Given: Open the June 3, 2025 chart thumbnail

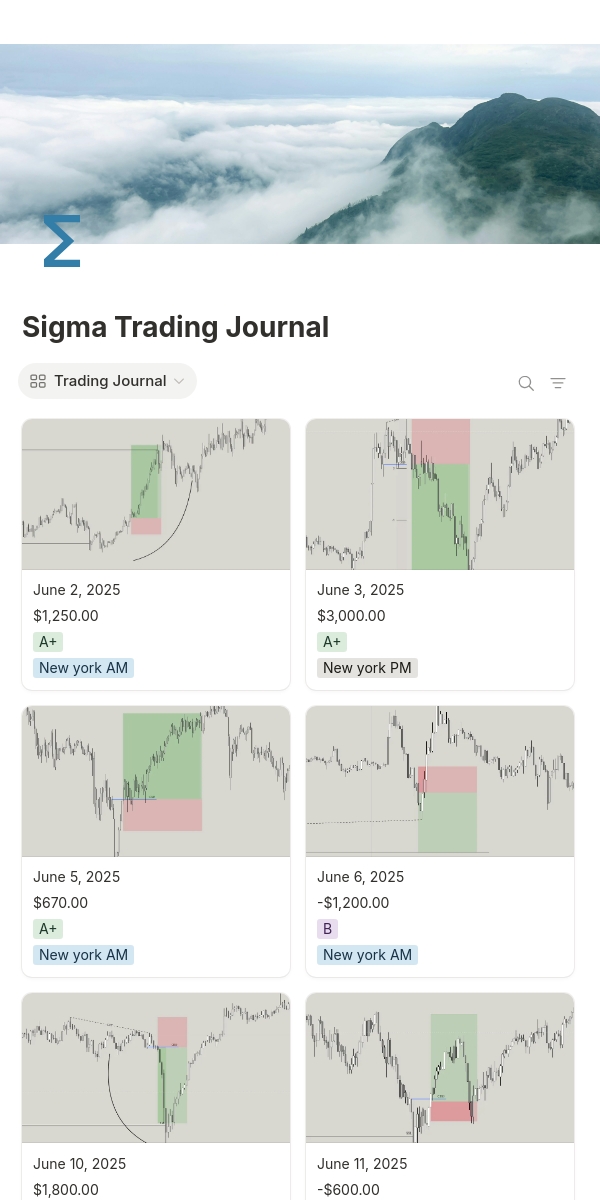Looking at the screenshot, I should click(x=440, y=494).
